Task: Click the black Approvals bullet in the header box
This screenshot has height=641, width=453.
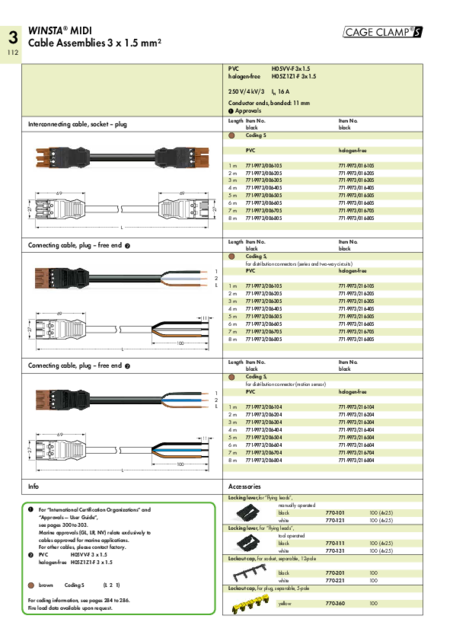Action: click(231, 111)
